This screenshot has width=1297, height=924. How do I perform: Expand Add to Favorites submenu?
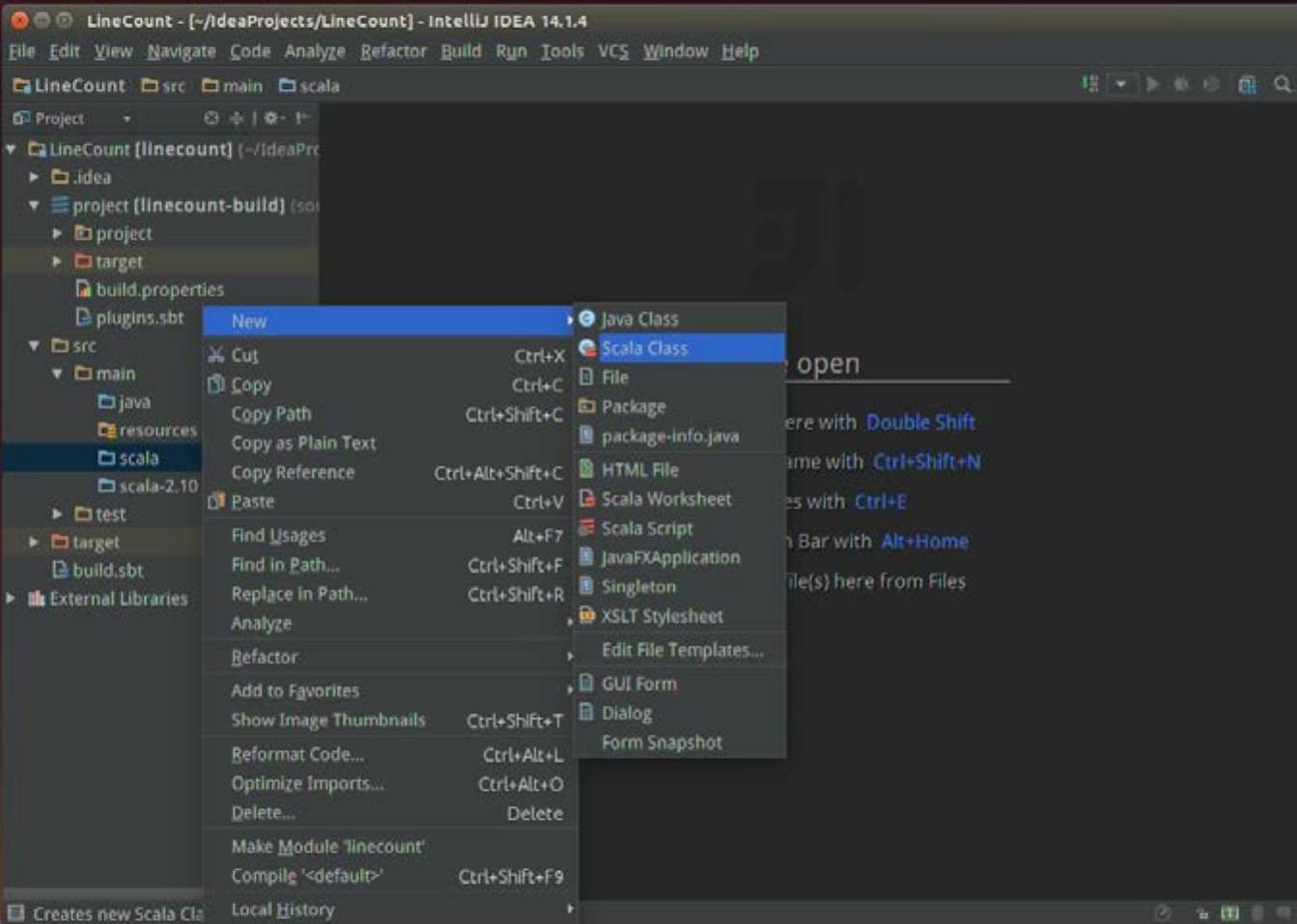[389, 690]
